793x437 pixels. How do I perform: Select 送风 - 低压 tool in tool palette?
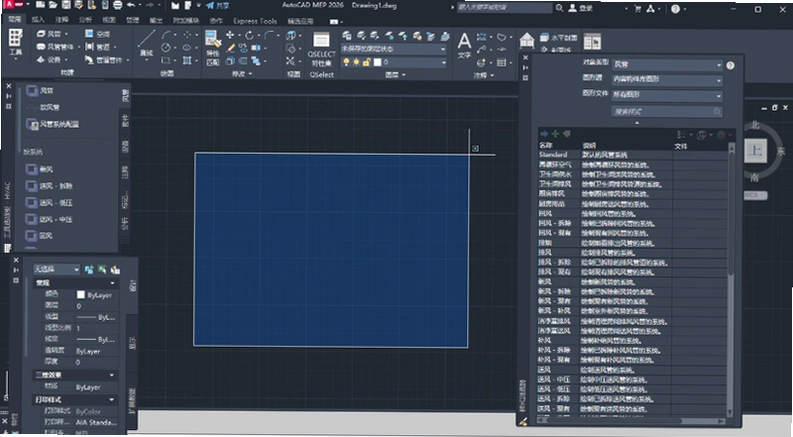point(50,203)
